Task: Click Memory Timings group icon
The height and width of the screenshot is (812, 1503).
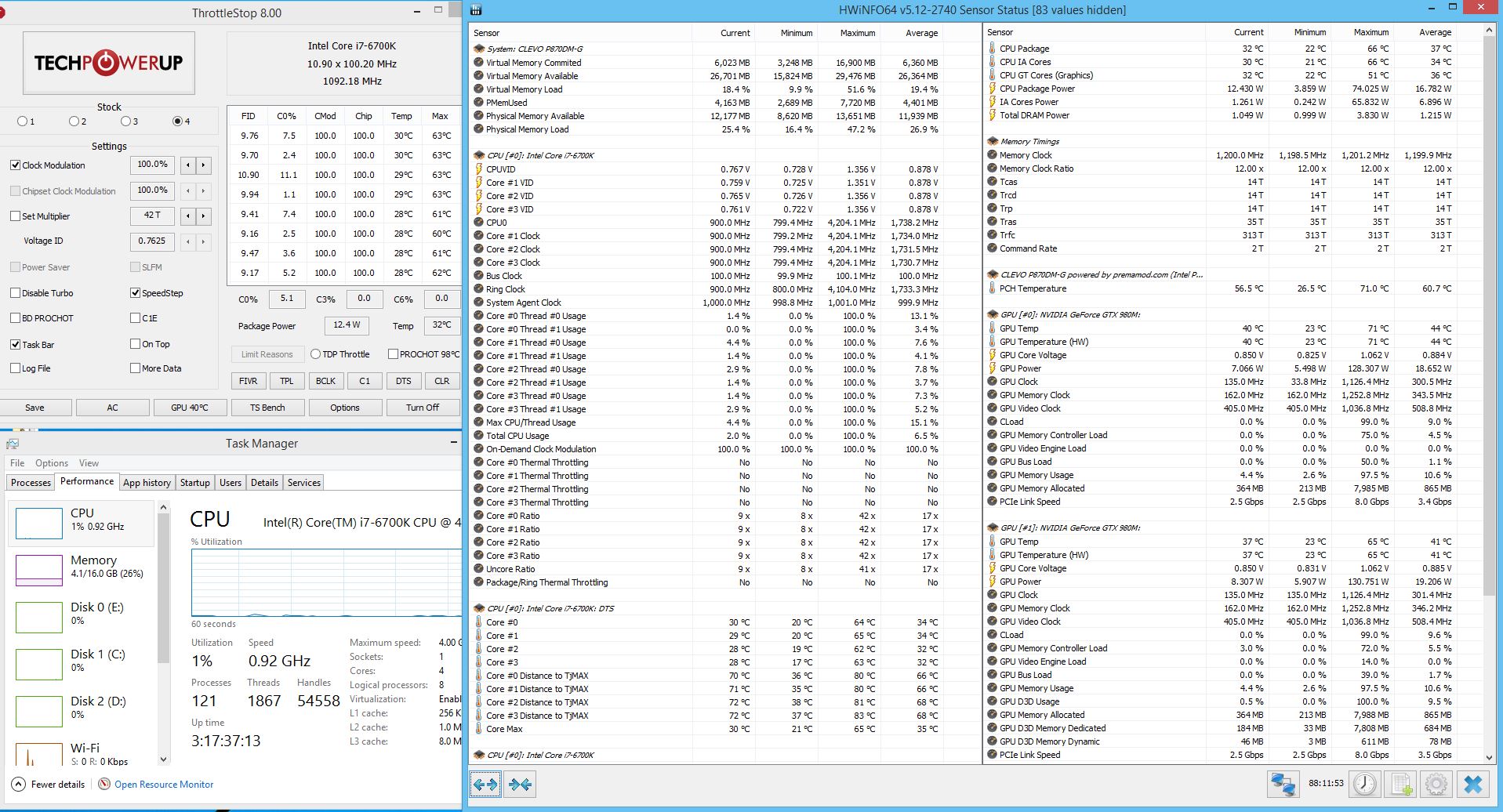Action: 993,142
